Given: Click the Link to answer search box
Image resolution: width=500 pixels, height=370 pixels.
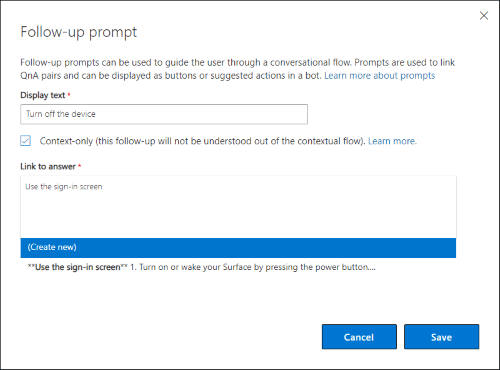Looking at the screenshot, I should [x=238, y=207].
